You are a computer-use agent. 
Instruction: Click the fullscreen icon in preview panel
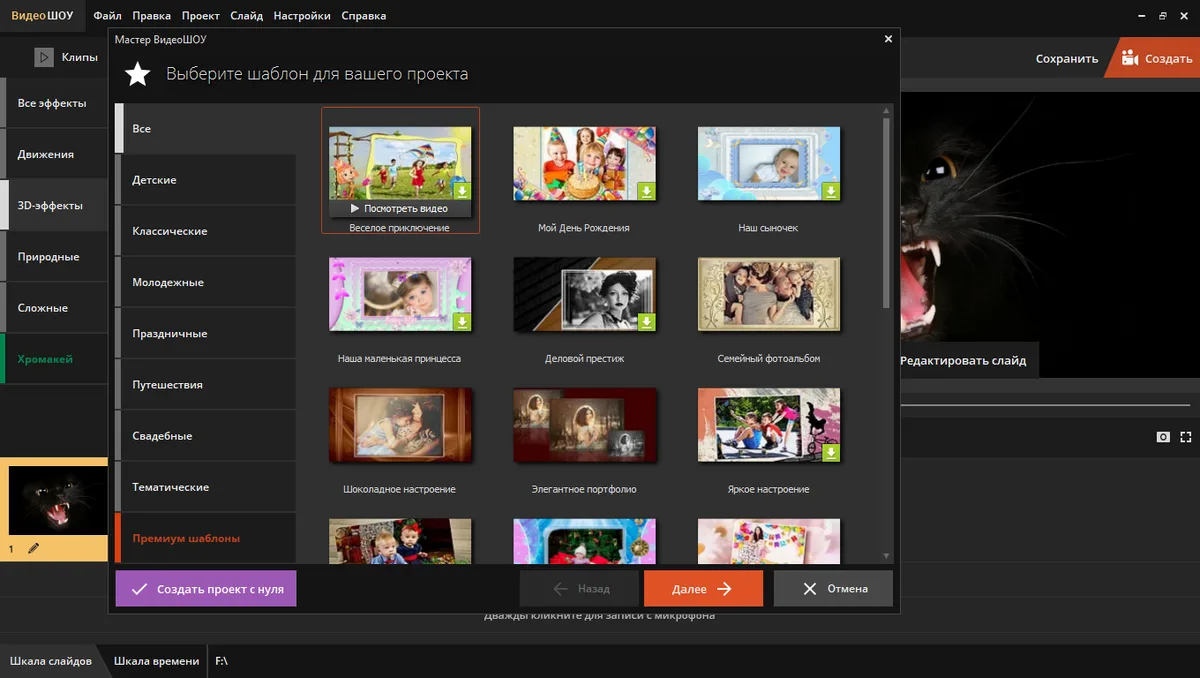coord(1186,437)
